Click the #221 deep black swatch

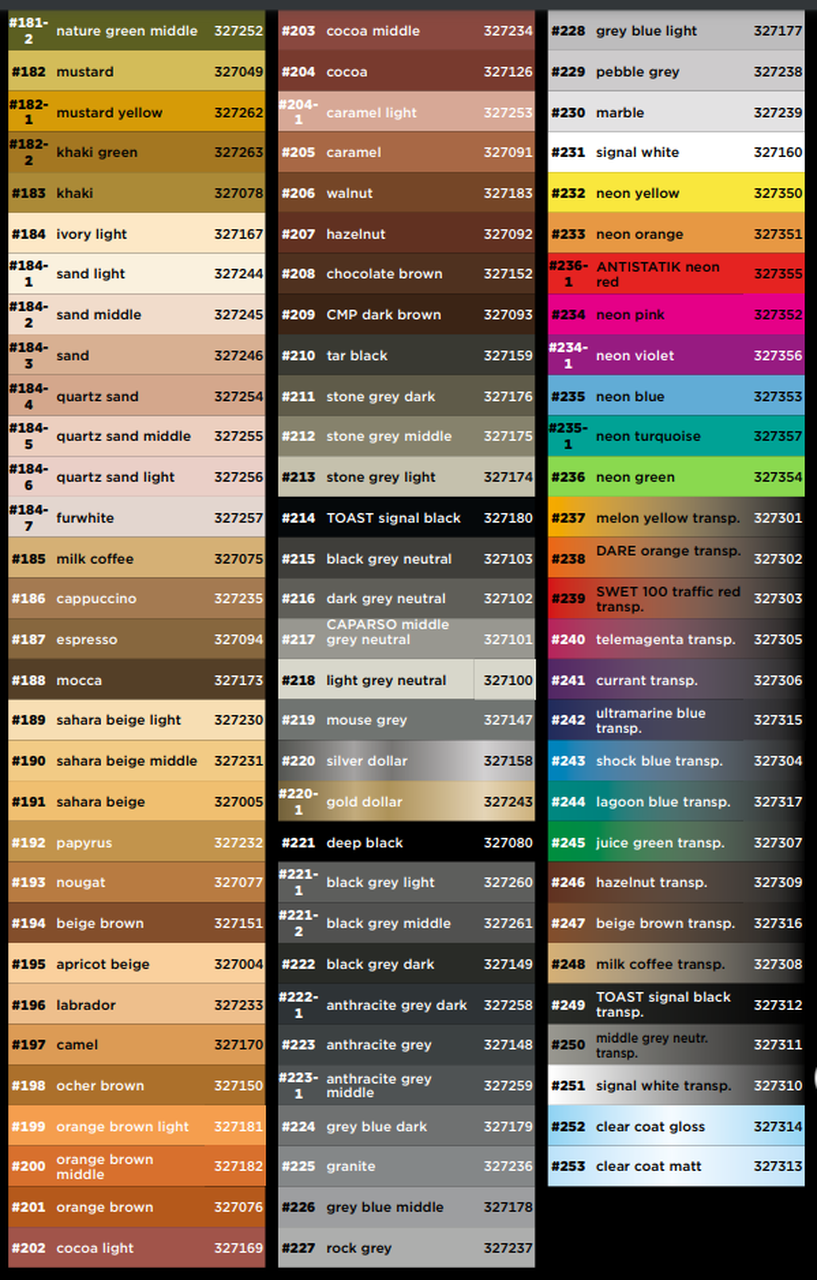pos(406,843)
